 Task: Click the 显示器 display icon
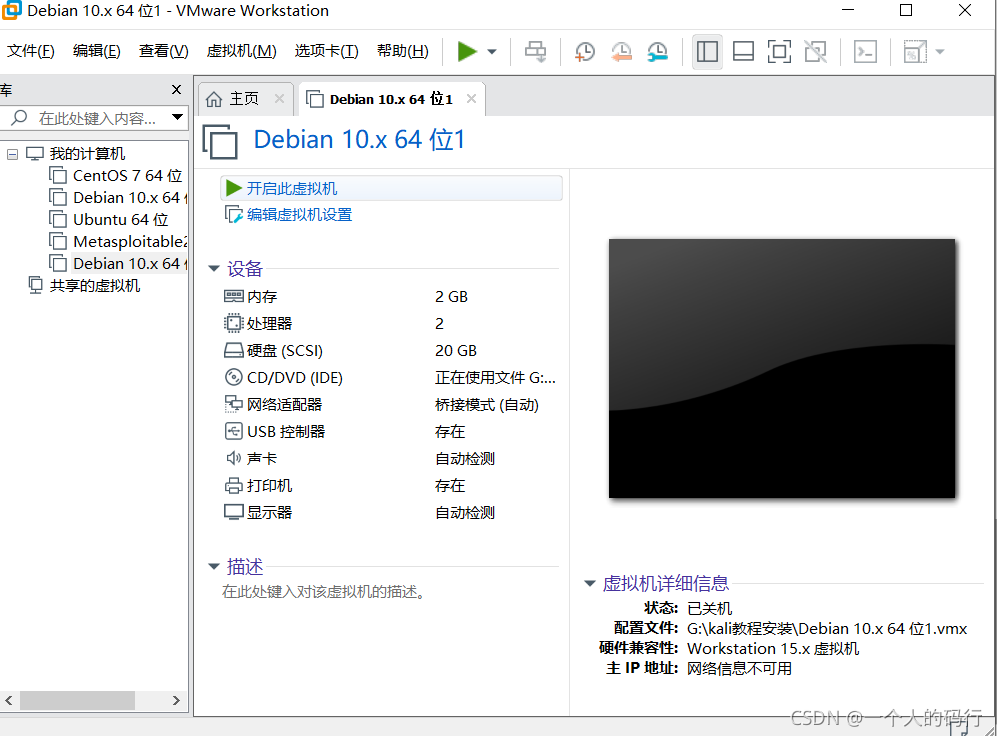click(234, 512)
